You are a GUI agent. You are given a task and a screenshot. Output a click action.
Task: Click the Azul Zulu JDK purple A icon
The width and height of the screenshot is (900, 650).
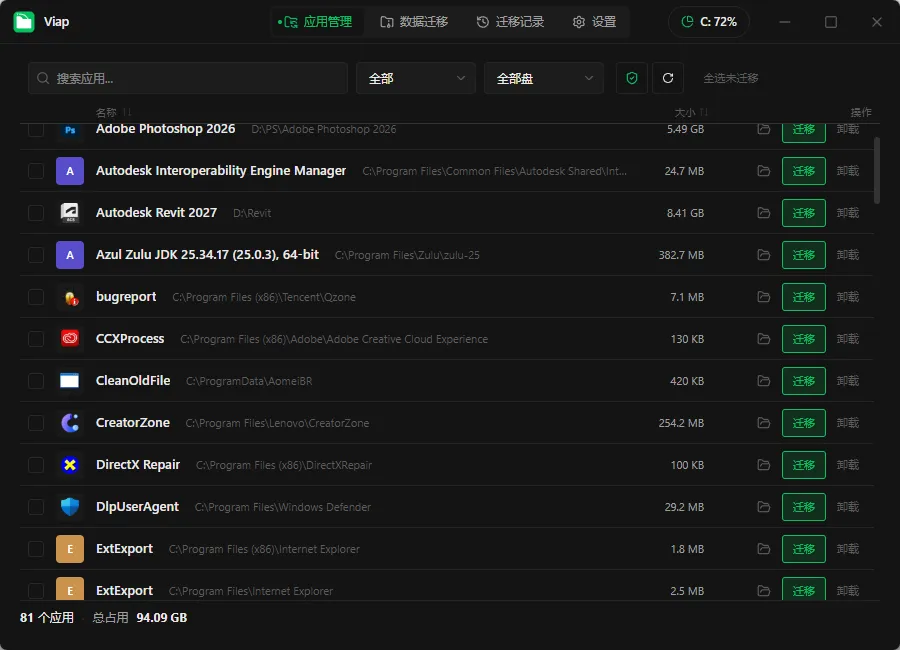click(x=70, y=255)
